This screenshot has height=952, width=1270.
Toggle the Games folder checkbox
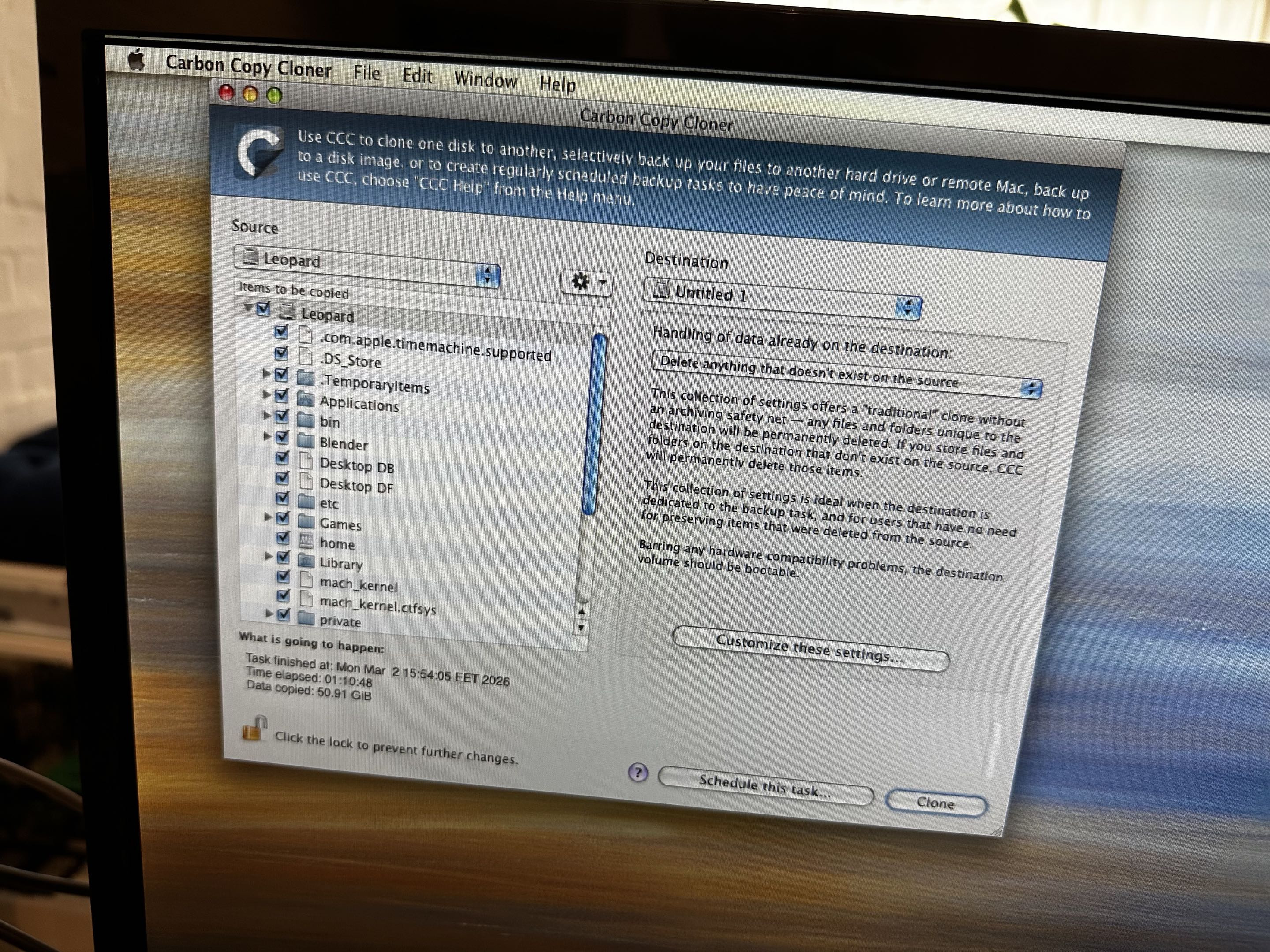[283, 518]
